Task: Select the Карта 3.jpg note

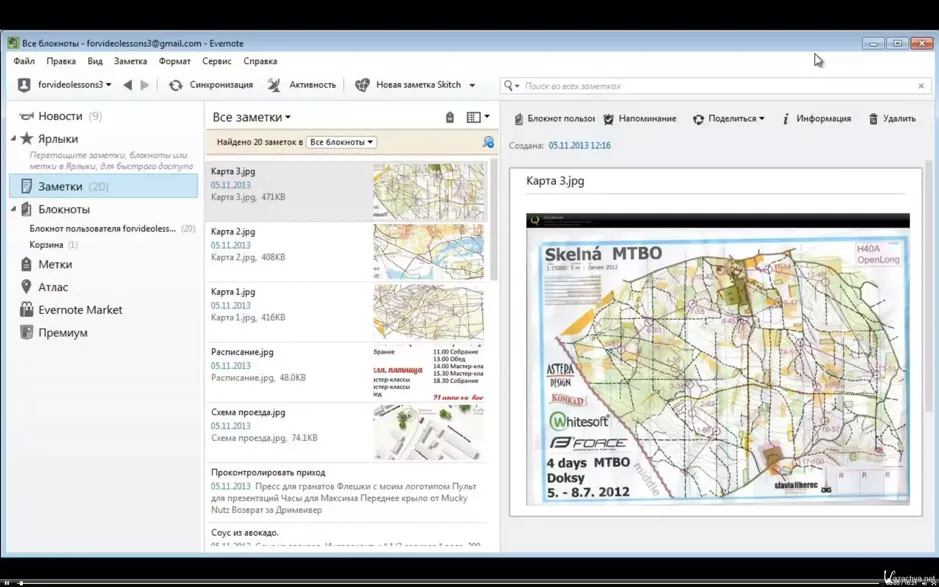Action: (347, 192)
